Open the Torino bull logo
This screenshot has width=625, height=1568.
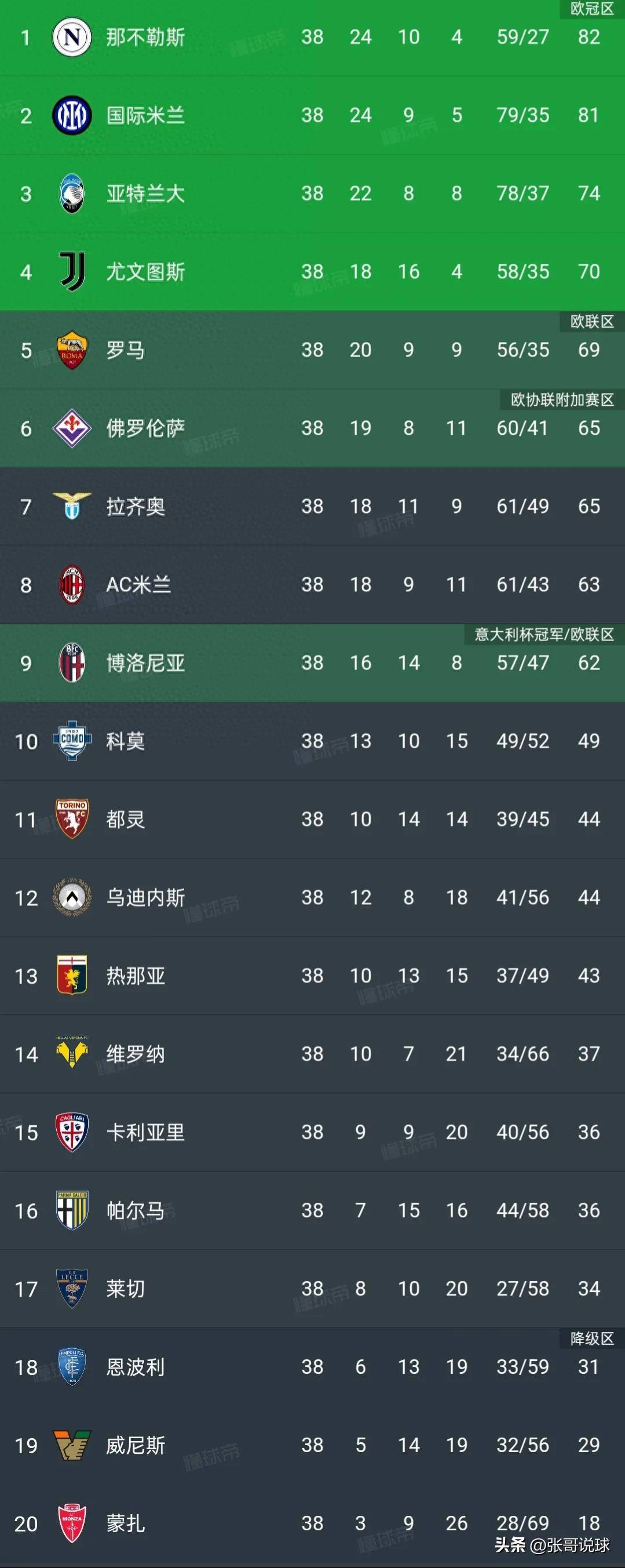click(72, 819)
